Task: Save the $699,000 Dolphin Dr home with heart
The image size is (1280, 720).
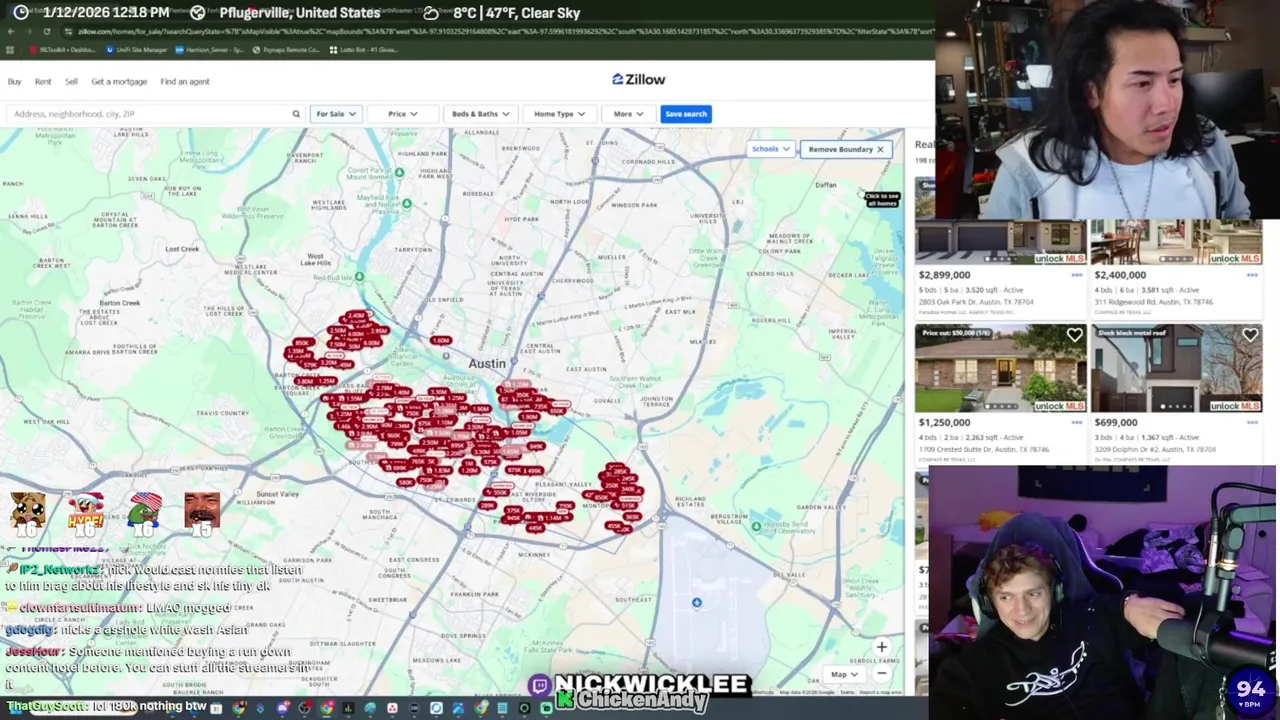Action: (x=1250, y=336)
